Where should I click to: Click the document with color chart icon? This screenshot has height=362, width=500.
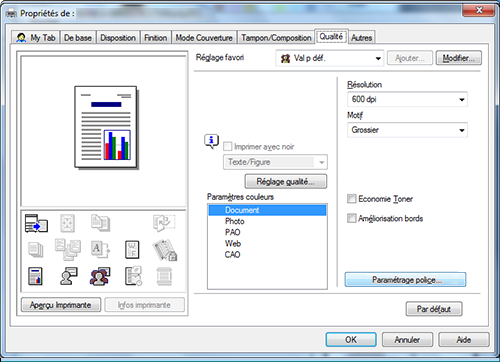click(35, 276)
